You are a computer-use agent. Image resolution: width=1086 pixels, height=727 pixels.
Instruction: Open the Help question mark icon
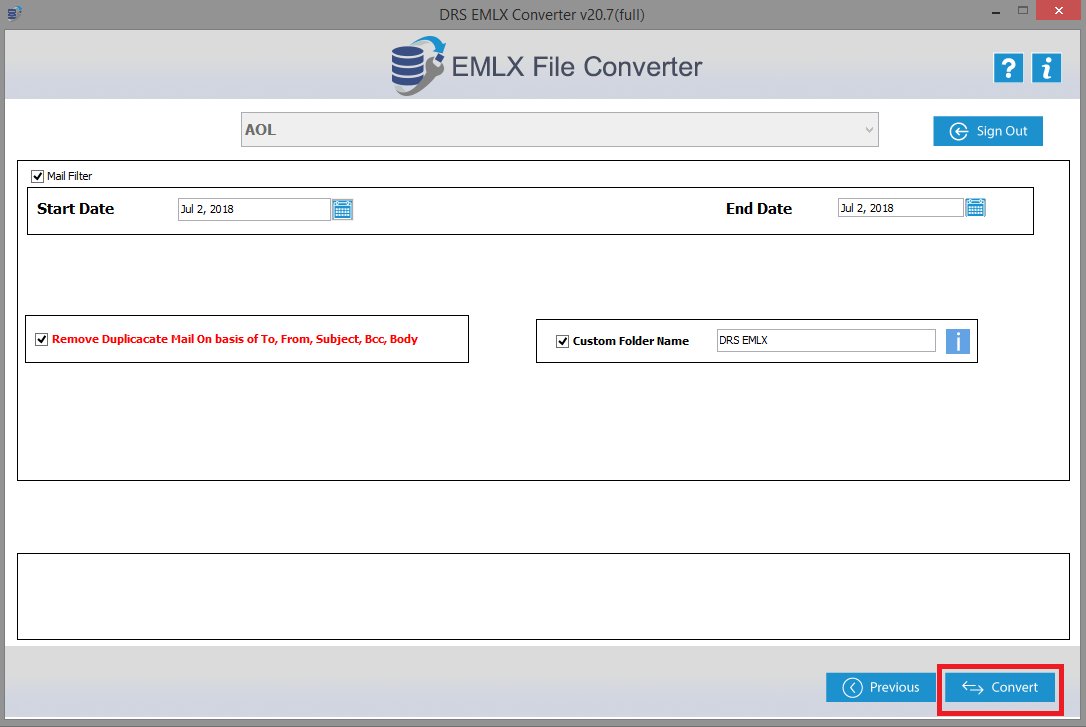coord(1008,68)
